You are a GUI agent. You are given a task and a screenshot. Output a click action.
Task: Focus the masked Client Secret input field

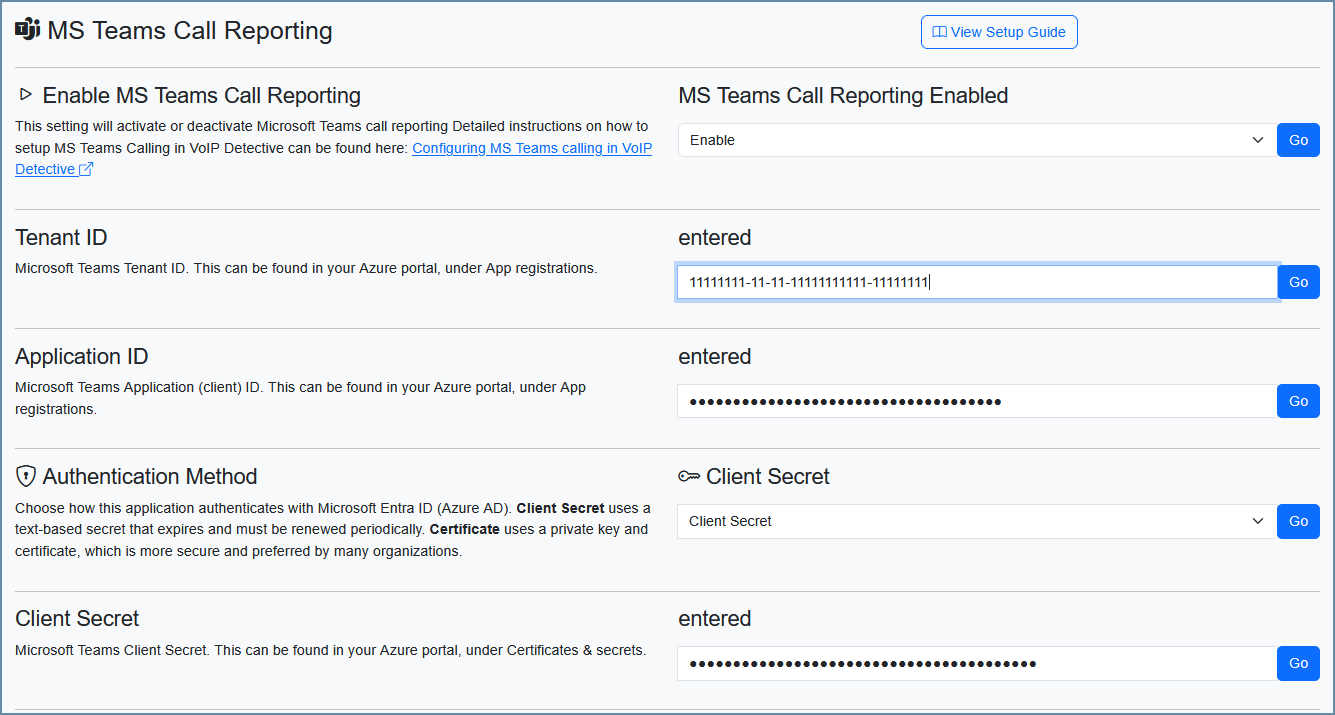click(x=977, y=663)
